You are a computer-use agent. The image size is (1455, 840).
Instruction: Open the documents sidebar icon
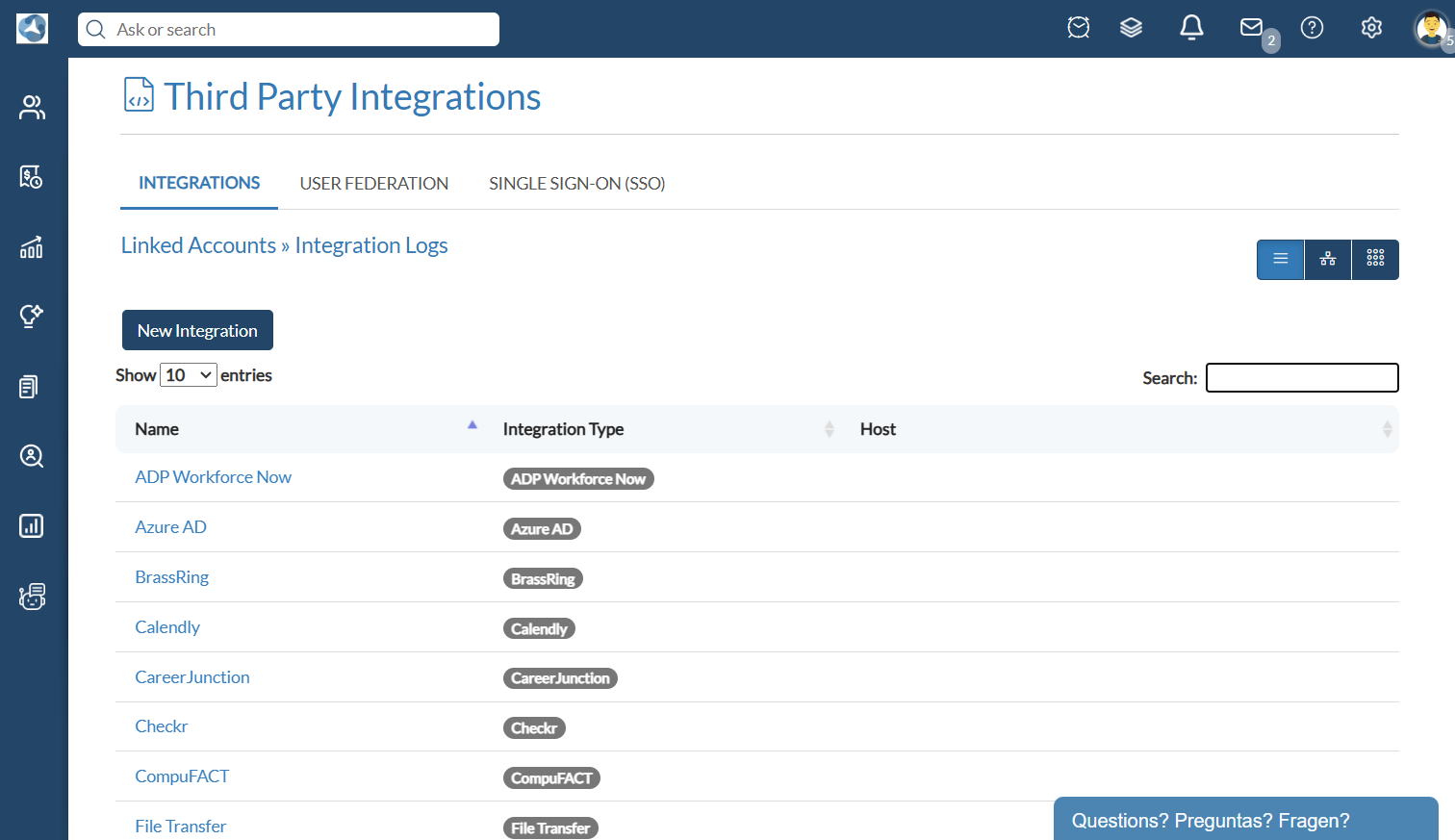pos(29,387)
